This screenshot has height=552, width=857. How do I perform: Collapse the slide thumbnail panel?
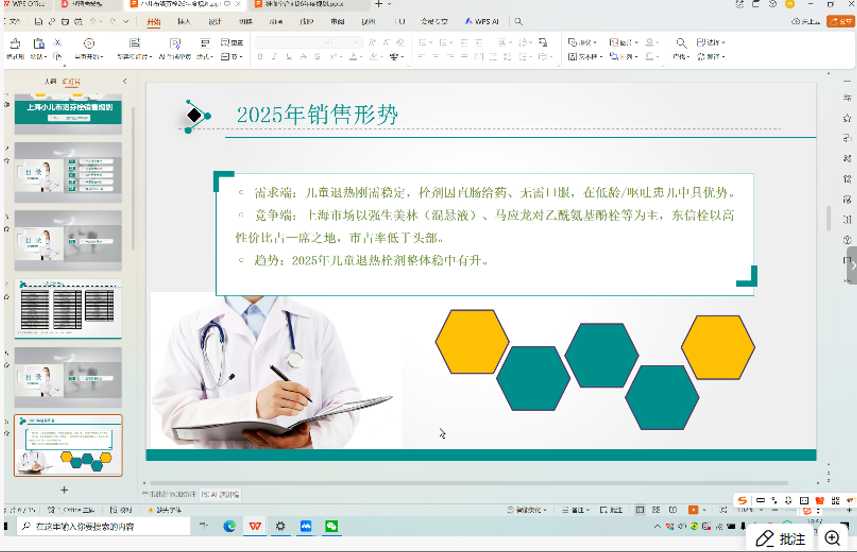point(125,82)
